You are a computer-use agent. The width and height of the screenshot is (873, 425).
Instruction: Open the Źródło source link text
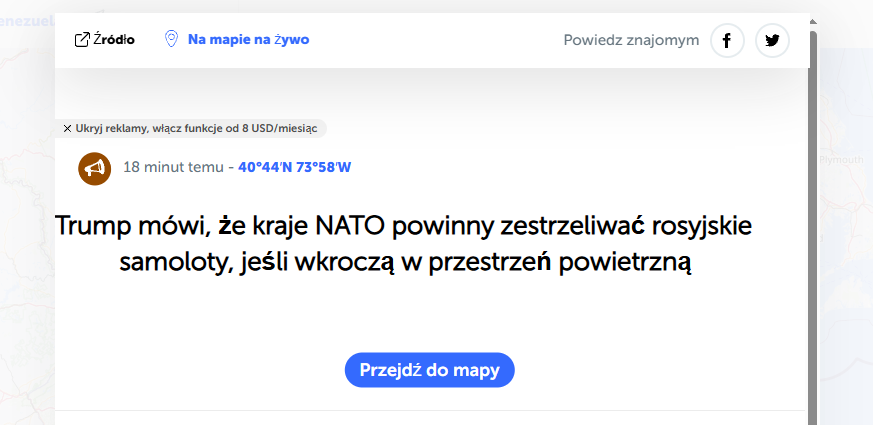pos(114,40)
